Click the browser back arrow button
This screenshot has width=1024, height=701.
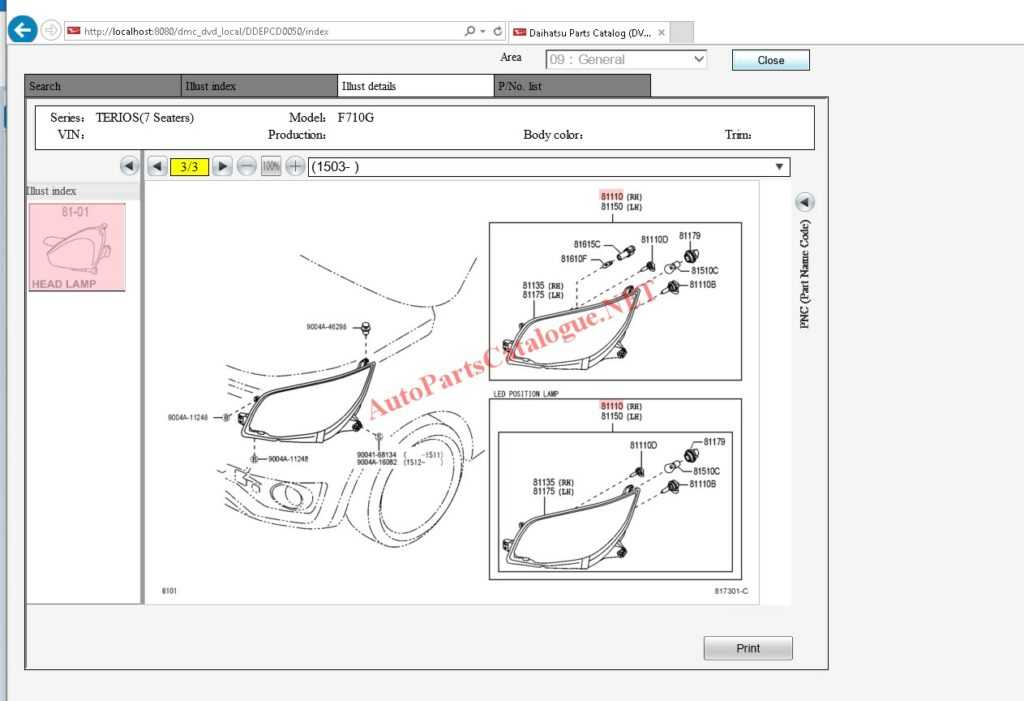tap(22, 31)
